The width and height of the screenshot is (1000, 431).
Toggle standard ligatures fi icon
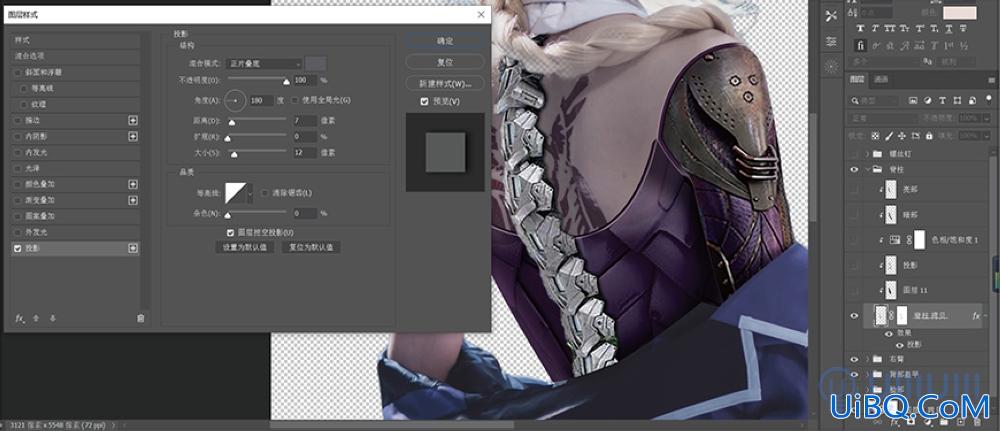pyautogui.click(x=860, y=45)
